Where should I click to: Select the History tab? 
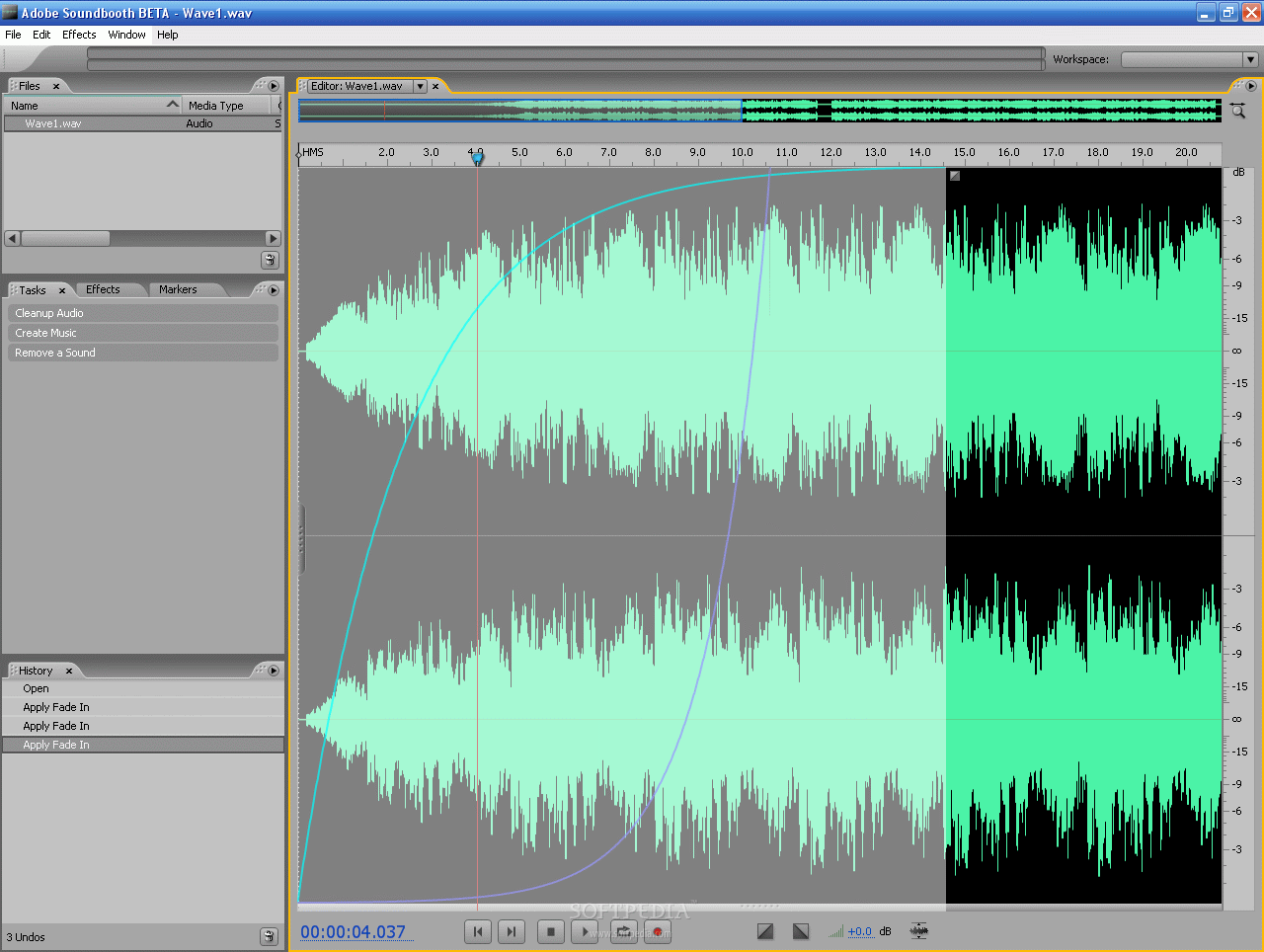tap(36, 671)
